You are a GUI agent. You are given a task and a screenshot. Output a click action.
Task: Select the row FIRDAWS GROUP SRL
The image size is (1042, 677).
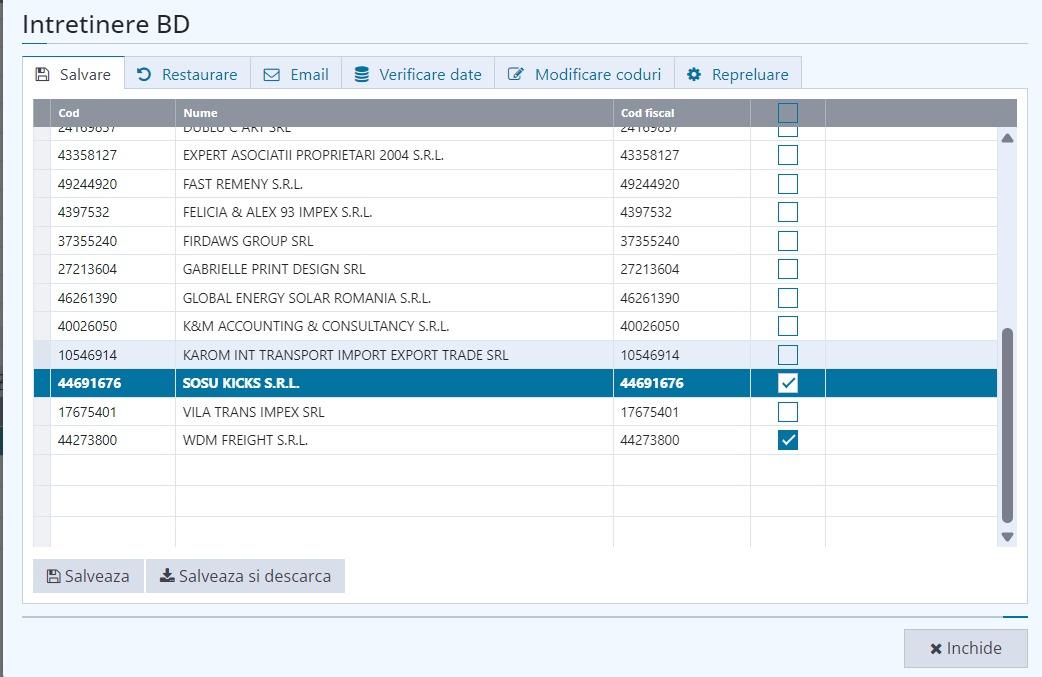pos(515,241)
